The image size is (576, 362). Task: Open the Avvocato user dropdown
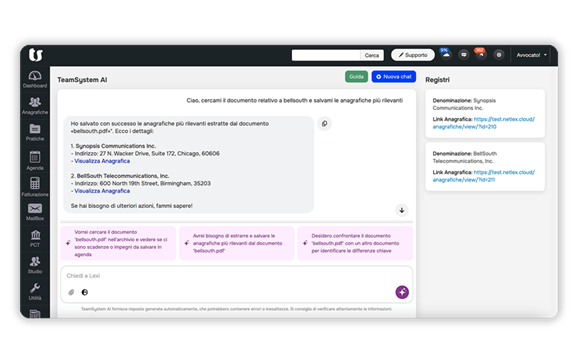click(531, 55)
